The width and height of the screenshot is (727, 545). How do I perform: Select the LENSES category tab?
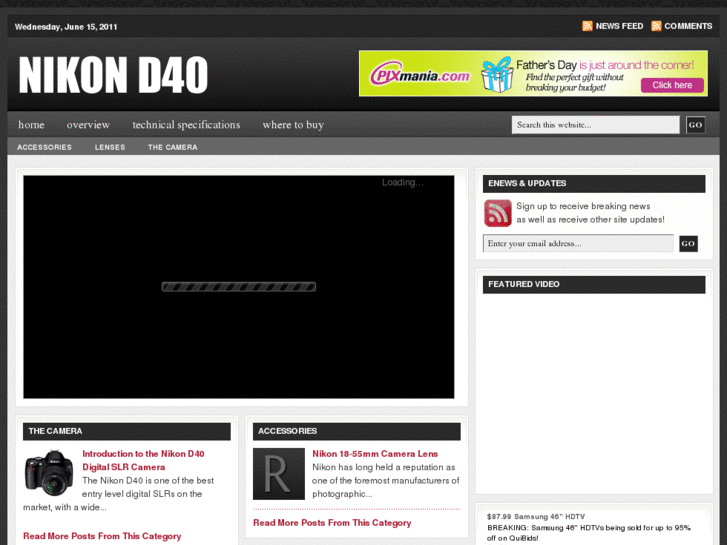tap(110, 147)
